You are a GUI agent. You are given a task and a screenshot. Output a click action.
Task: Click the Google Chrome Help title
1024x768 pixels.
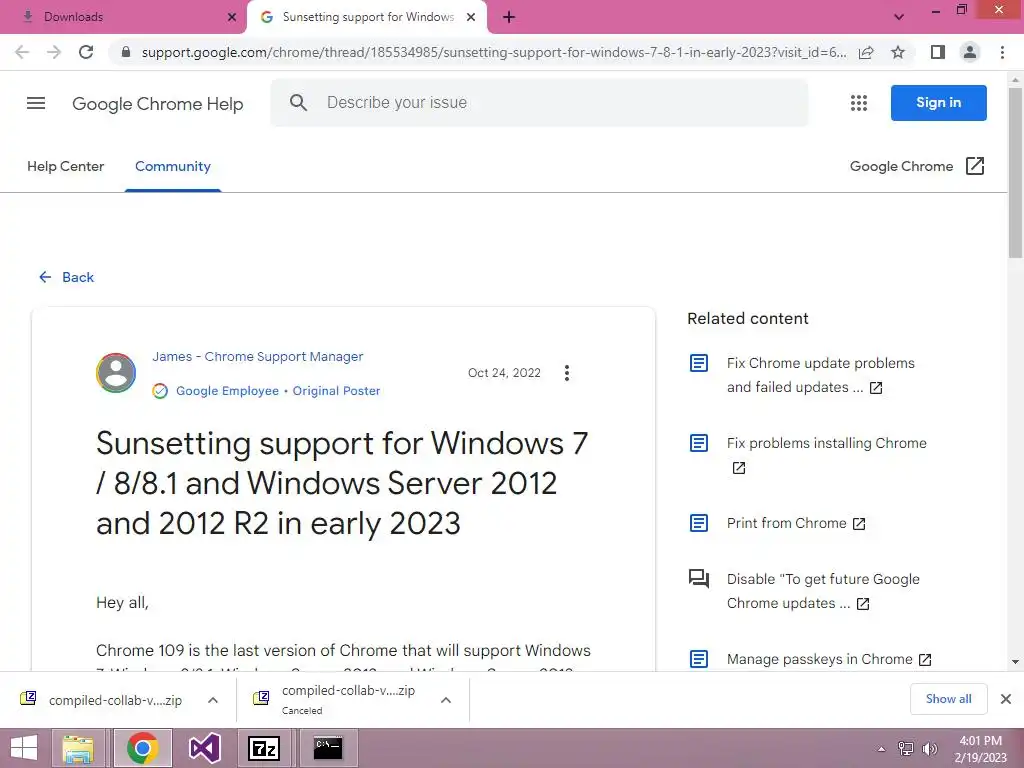[x=157, y=103]
